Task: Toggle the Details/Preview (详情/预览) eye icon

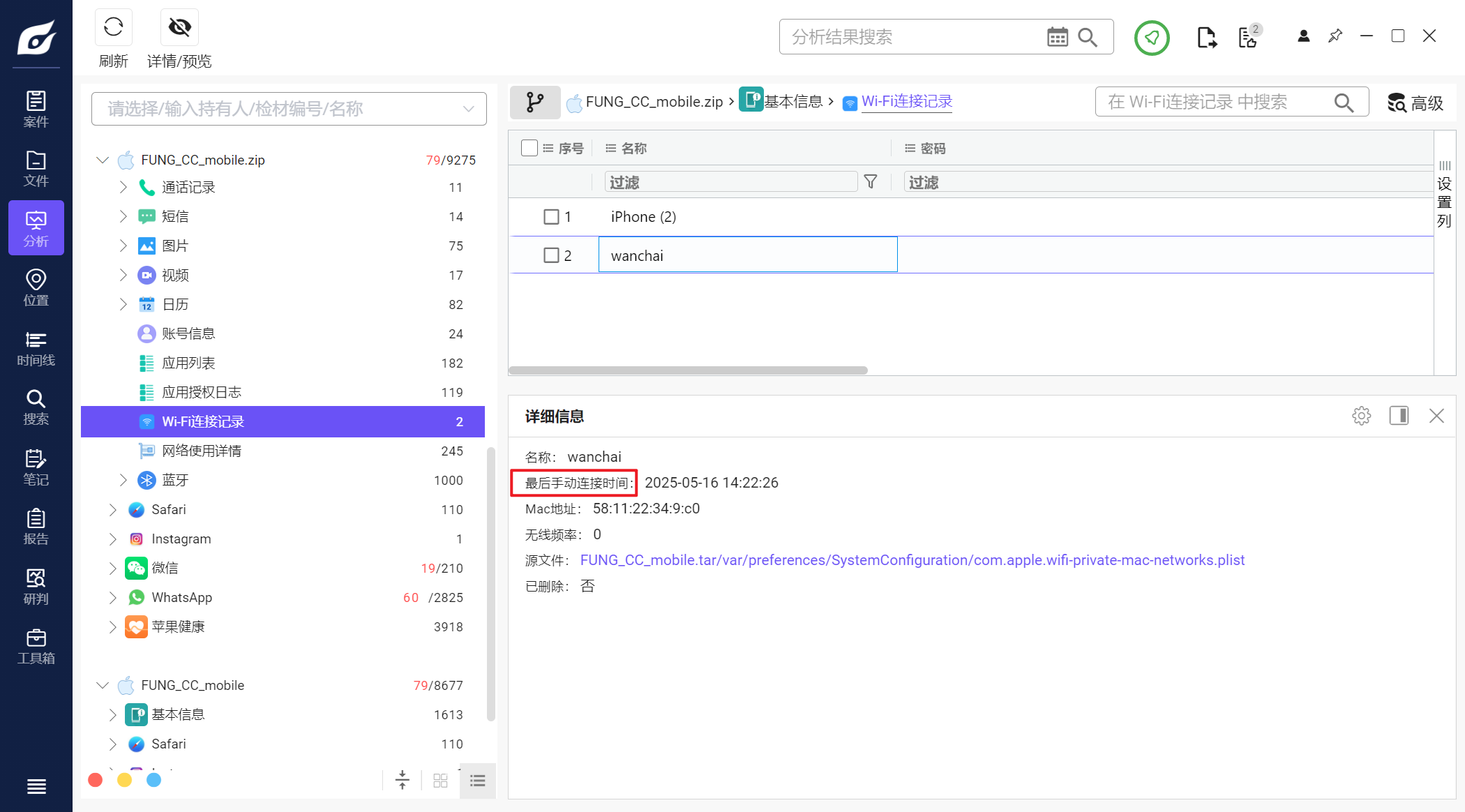Action: 179,28
